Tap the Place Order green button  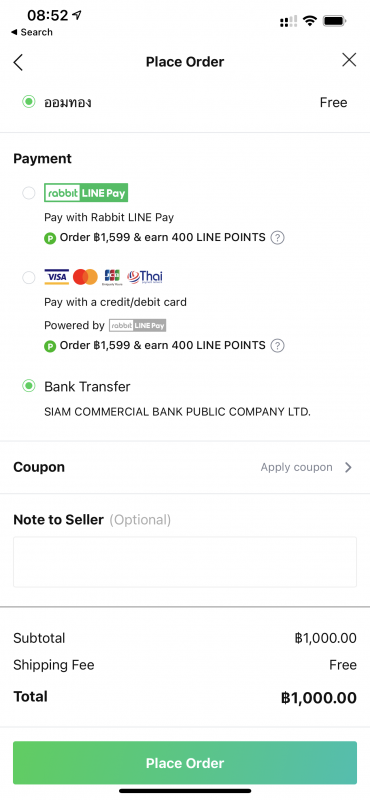click(x=185, y=763)
